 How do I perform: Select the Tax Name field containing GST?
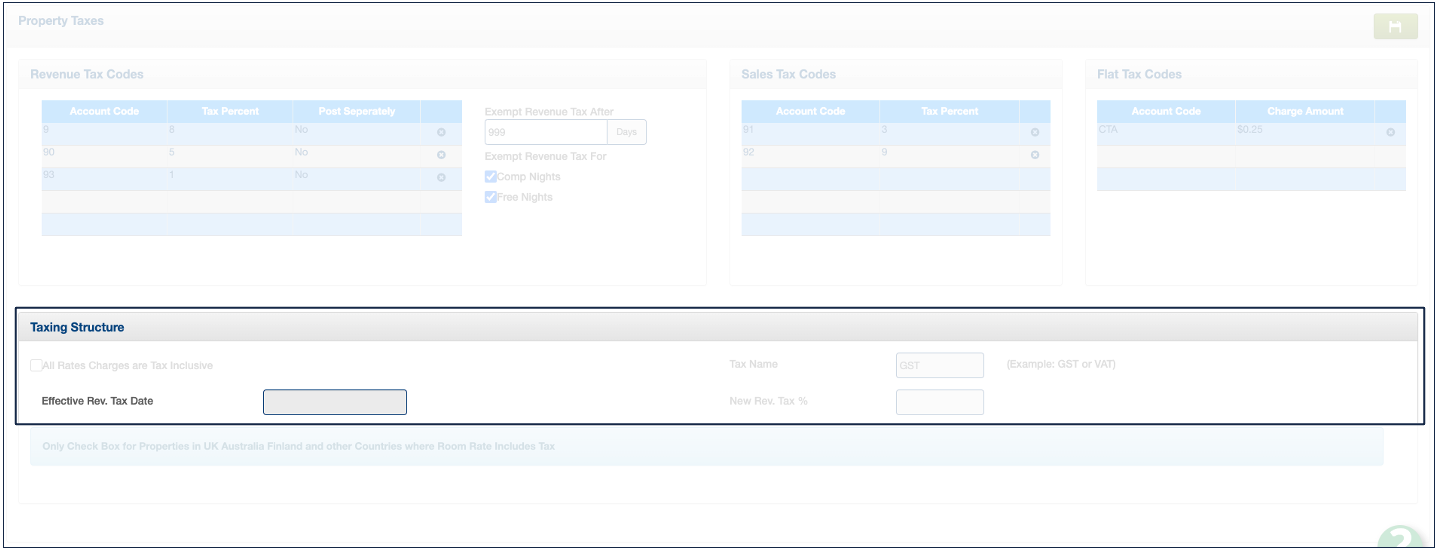click(939, 366)
